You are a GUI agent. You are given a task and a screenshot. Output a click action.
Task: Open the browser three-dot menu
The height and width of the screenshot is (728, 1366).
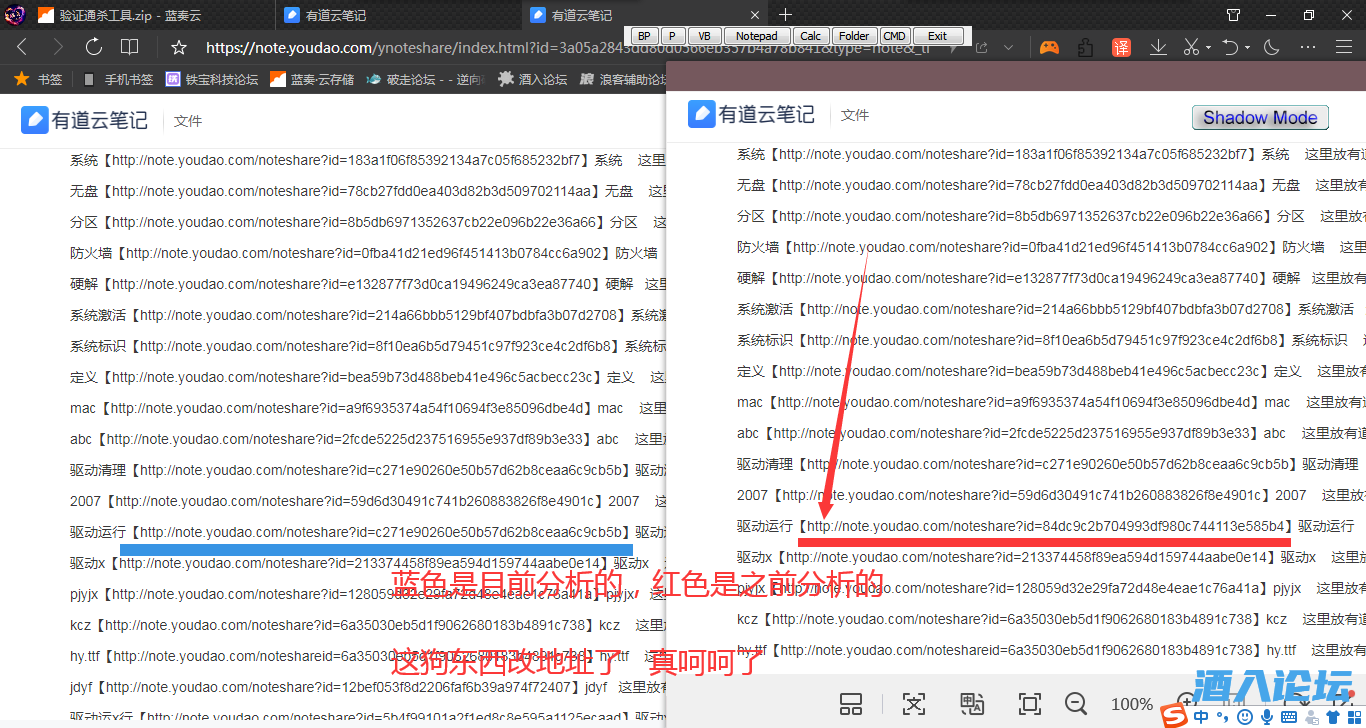pyautogui.click(x=1308, y=47)
